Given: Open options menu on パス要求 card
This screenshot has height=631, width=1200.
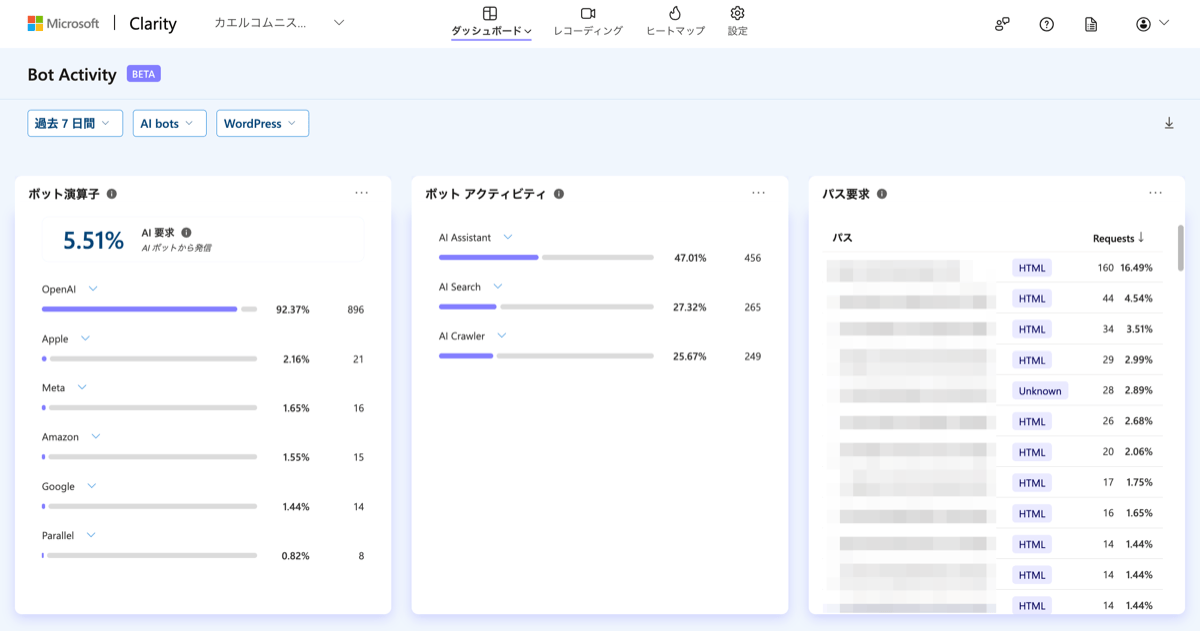Looking at the screenshot, I should (x=1157, y=193).
